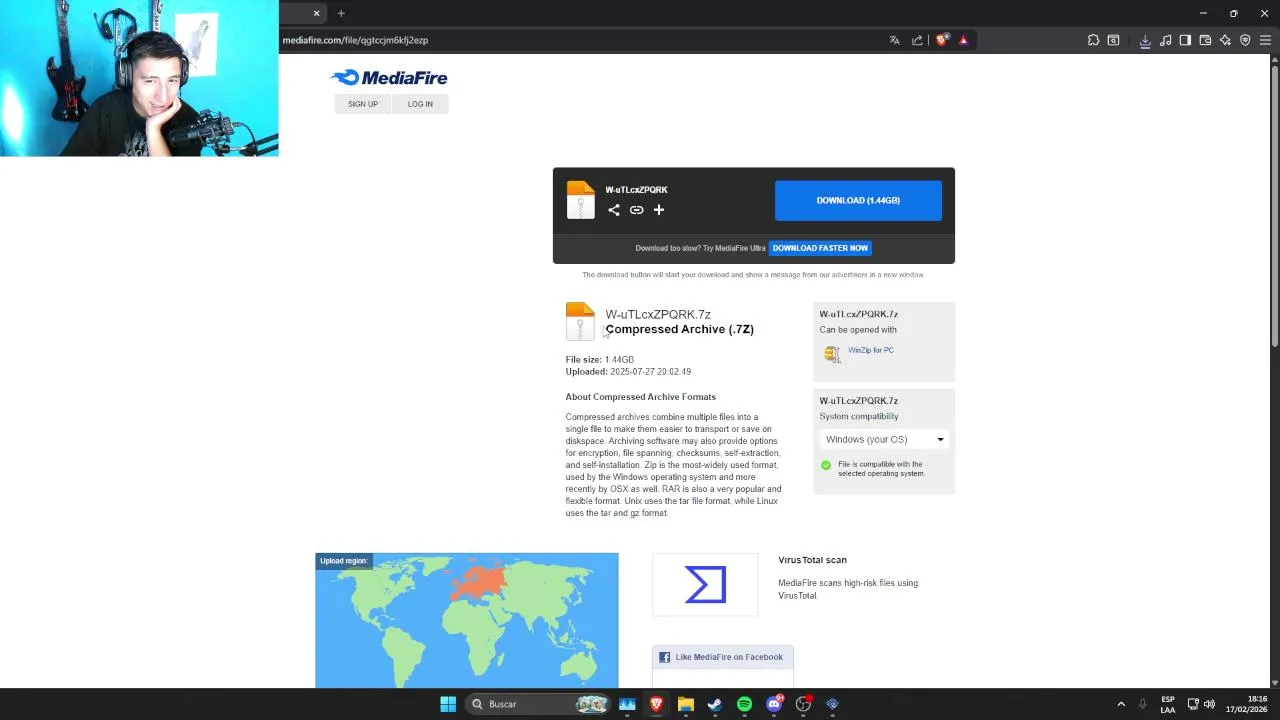Open the browser extensions puzzle icon
The height and width of the screenshot is (720, 1280).
[1093, 40]
